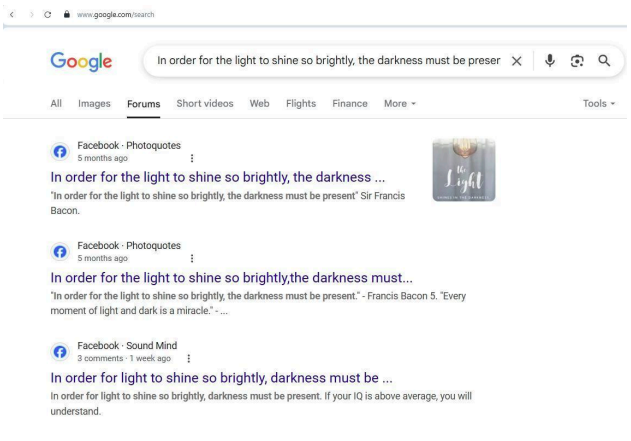631x441 pixels.
Task: Start a voice search with microphone
Action: 549,61
